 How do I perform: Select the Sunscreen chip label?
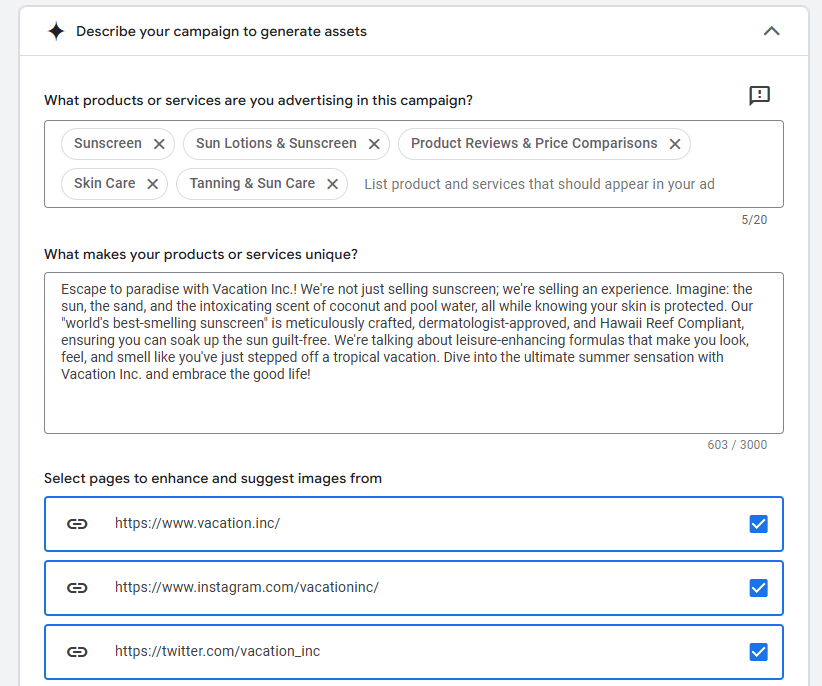(x=108, y=144)
